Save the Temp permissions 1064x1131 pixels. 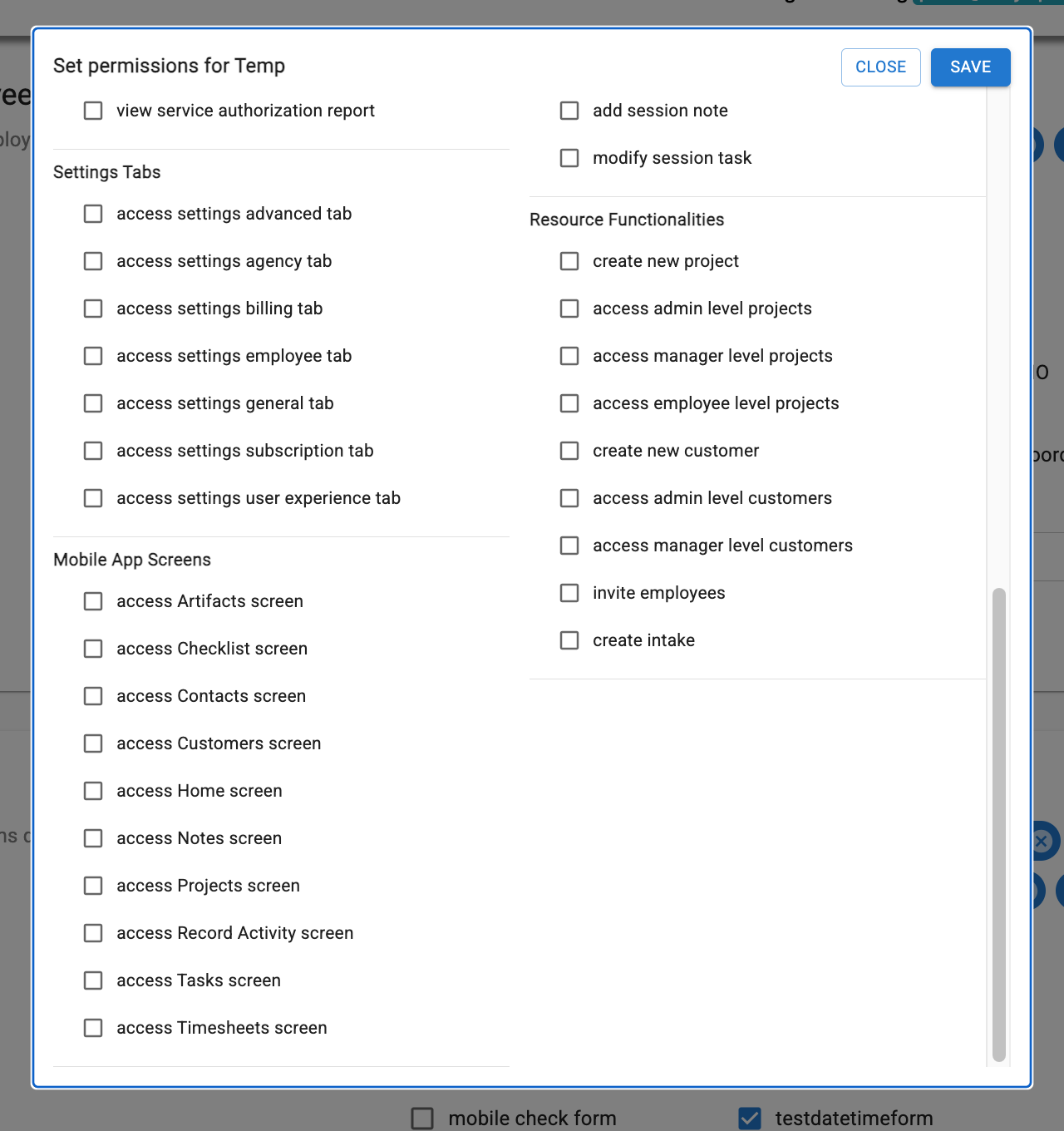(x=970, y=67)
